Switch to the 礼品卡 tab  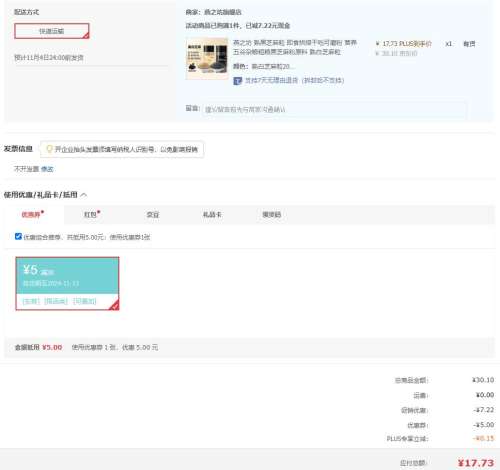pos(212,214)
